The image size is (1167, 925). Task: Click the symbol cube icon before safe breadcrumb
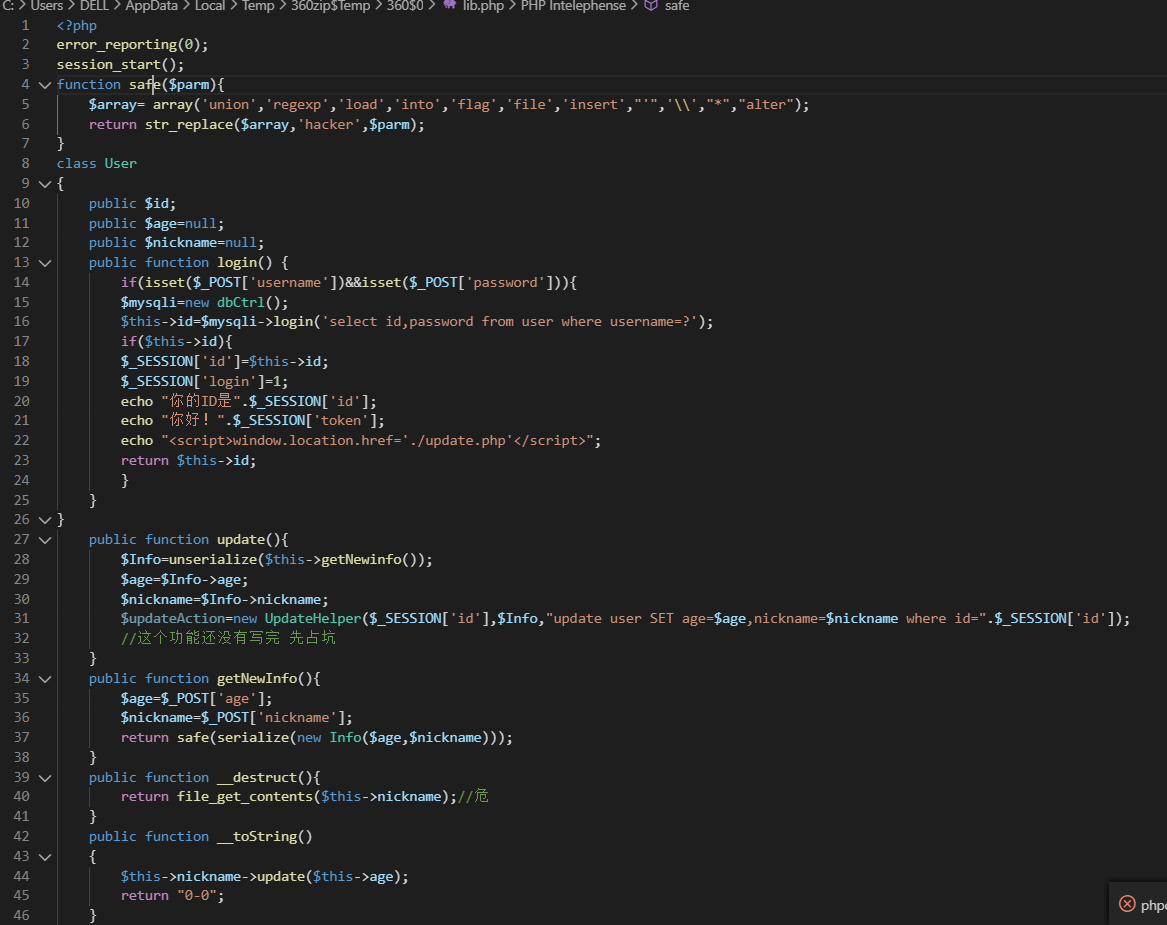click(x=651, y=5)
